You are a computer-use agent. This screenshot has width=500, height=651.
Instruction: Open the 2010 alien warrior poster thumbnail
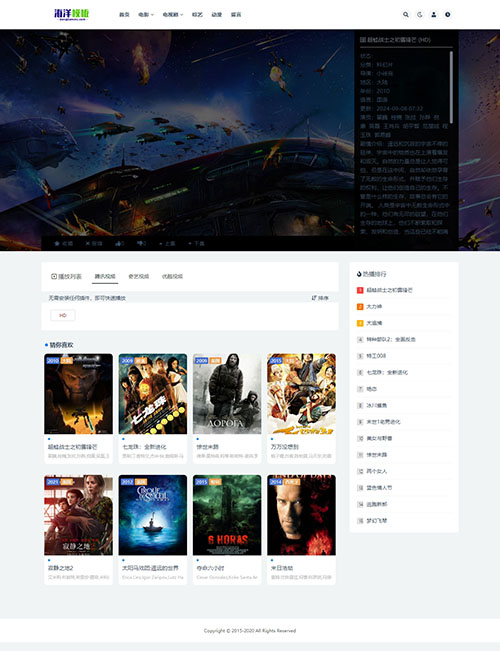[78, 394]
